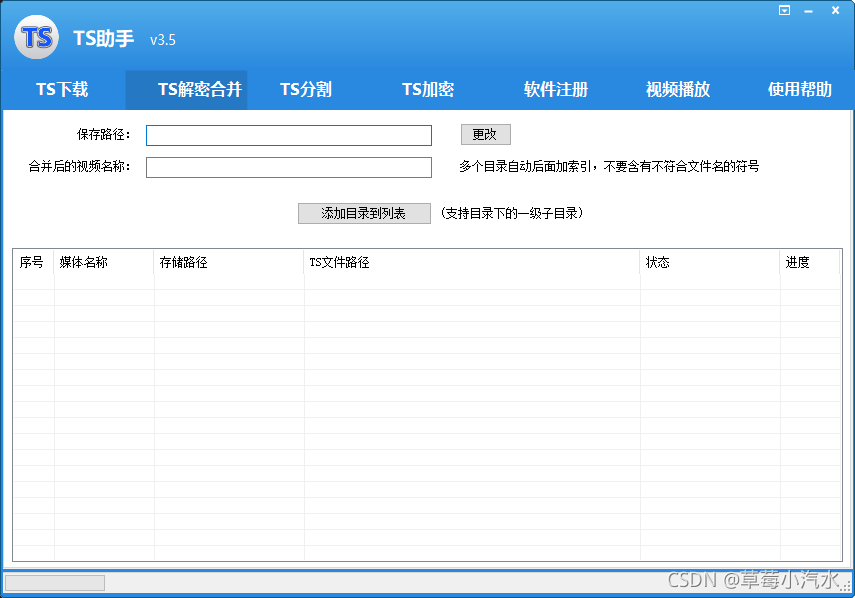Close the TS助手 window
Screen dimensions: 855x598
[x=835, y=10]
